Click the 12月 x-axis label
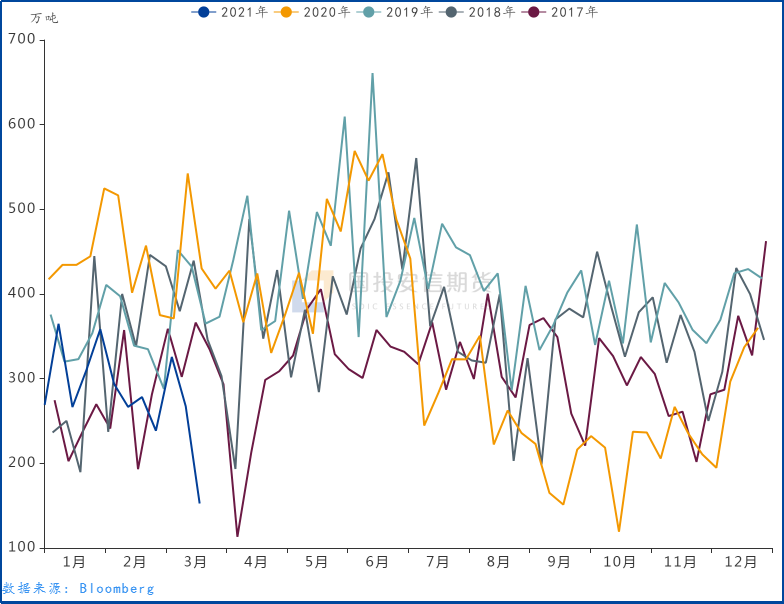This screenshot has height=604, width=784. [741, 562]
